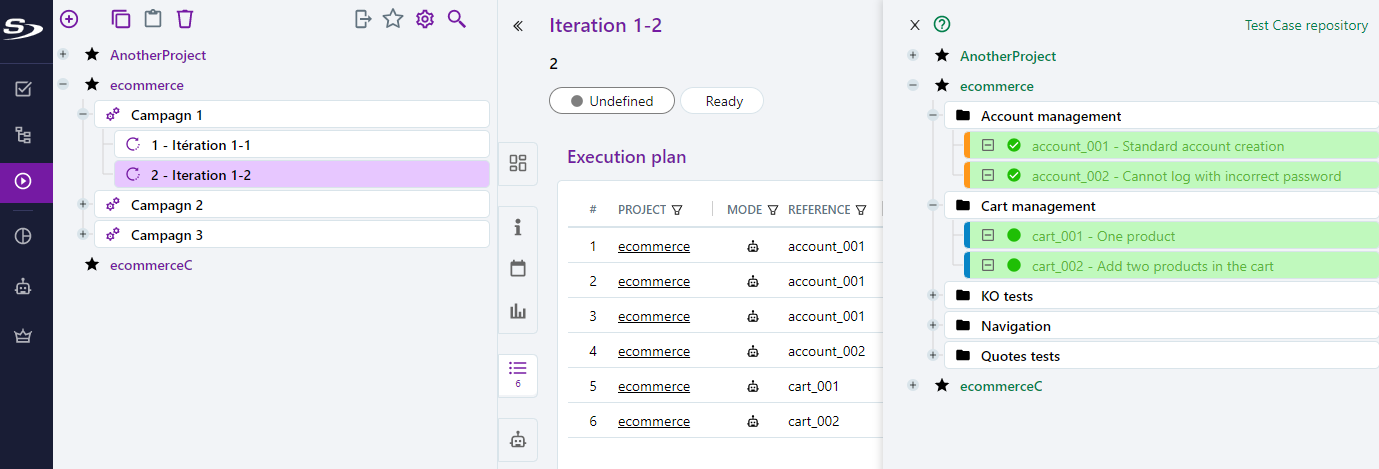Open the calendar planning tab icon
The width and height of the screenshot is (1379, 469).
click(x=518, y=268)
